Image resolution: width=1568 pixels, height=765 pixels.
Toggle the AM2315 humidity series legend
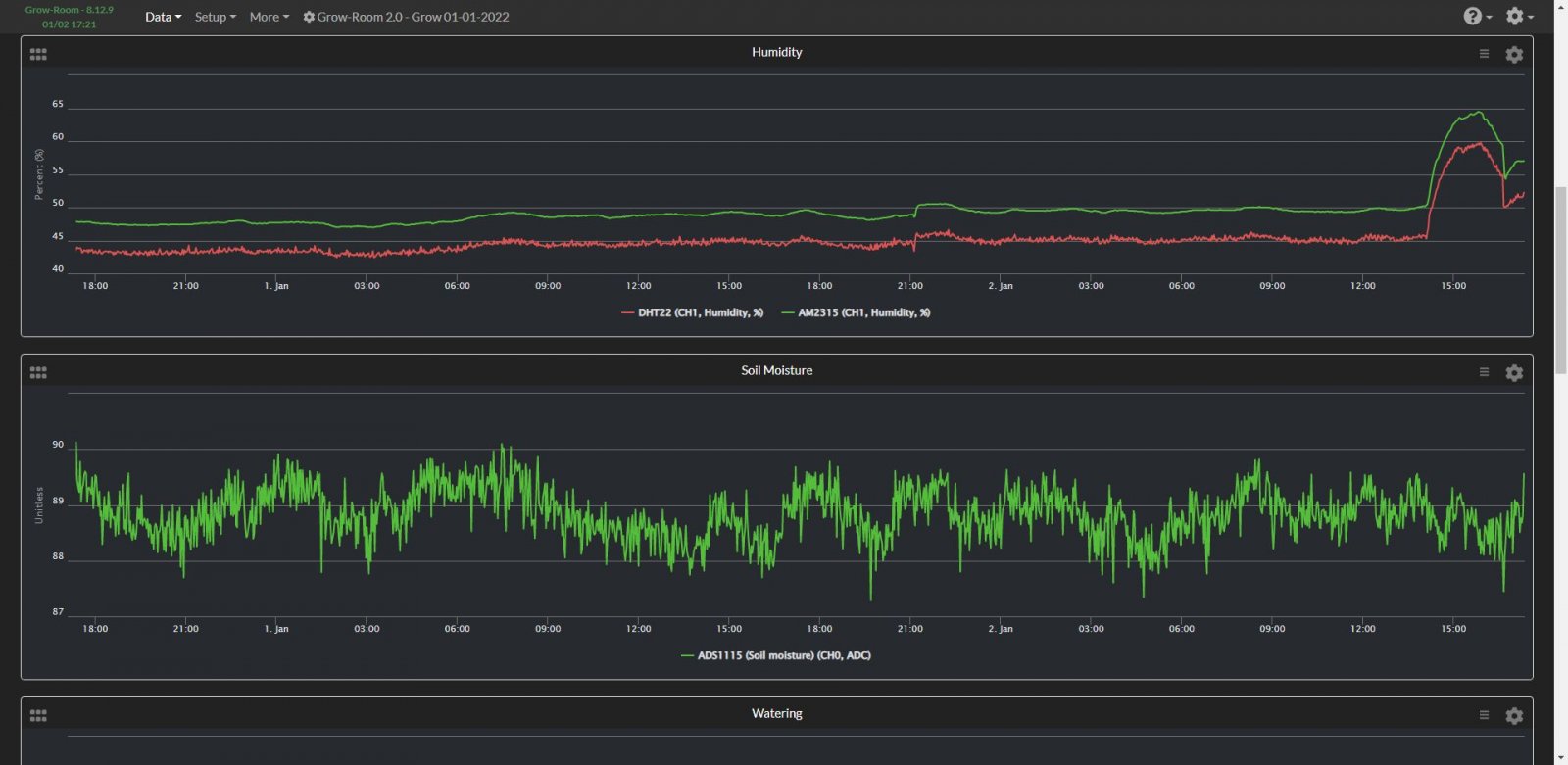tap(856, 312)
